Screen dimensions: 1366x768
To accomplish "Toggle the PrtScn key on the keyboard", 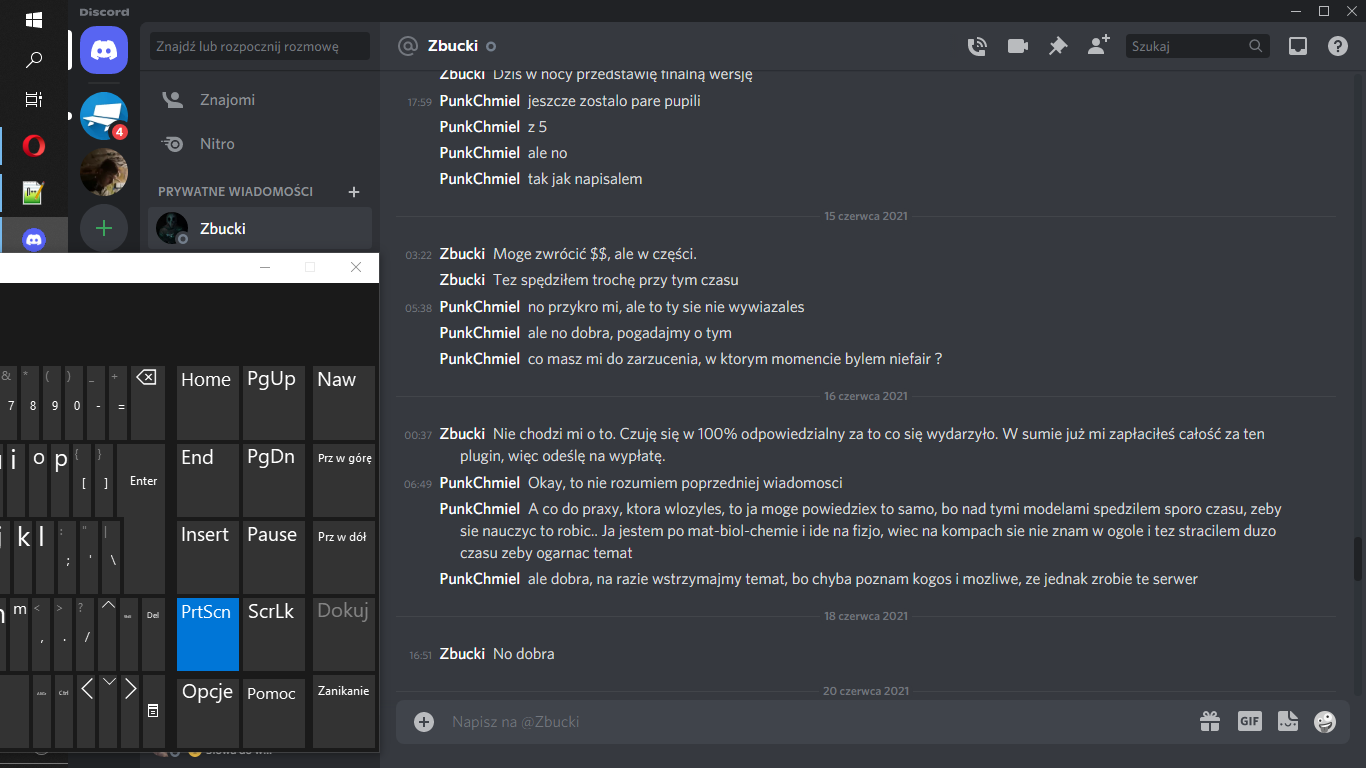I will pos(208,634).
